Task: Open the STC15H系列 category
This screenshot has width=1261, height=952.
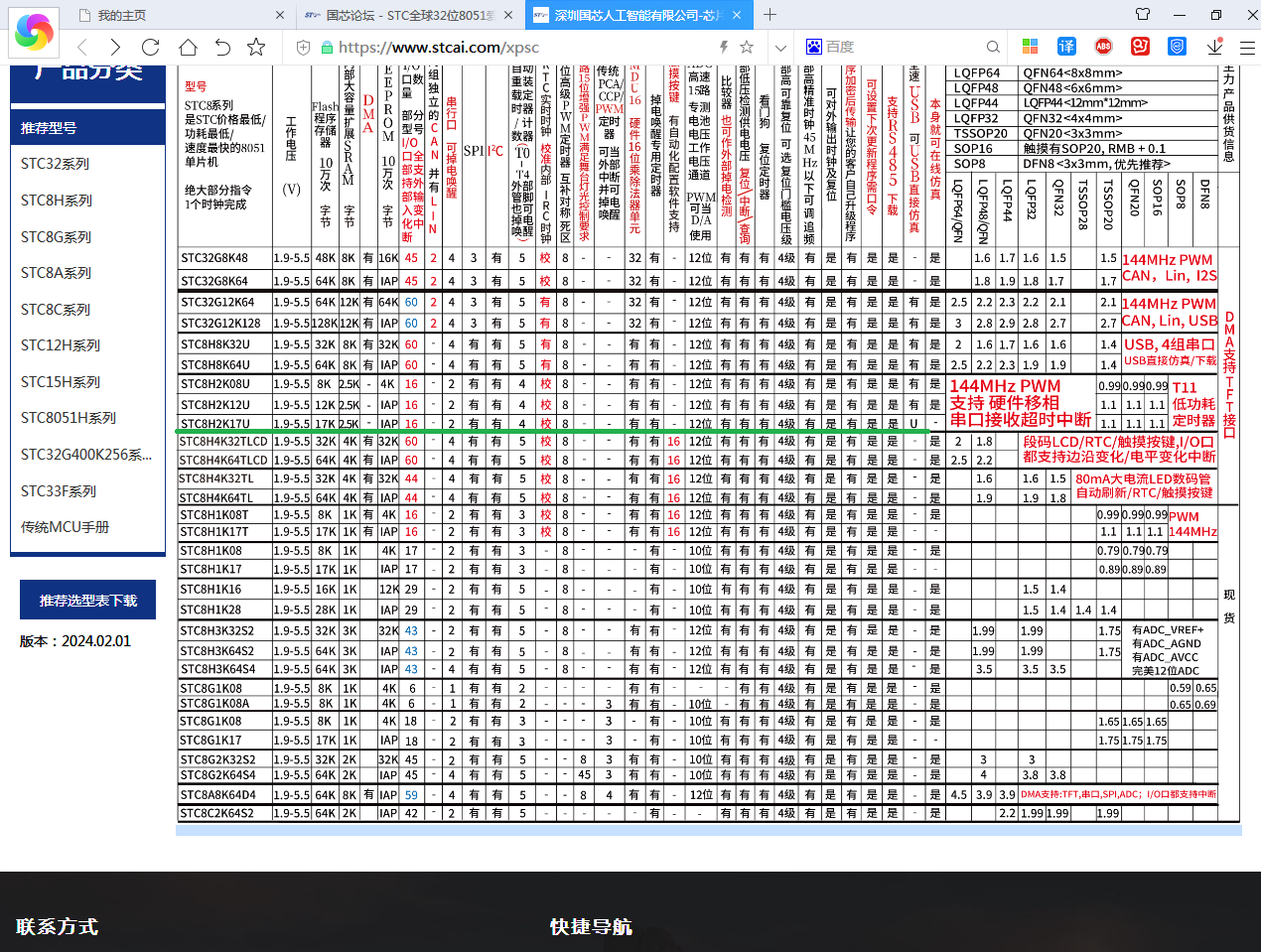Action: [61, 382]
